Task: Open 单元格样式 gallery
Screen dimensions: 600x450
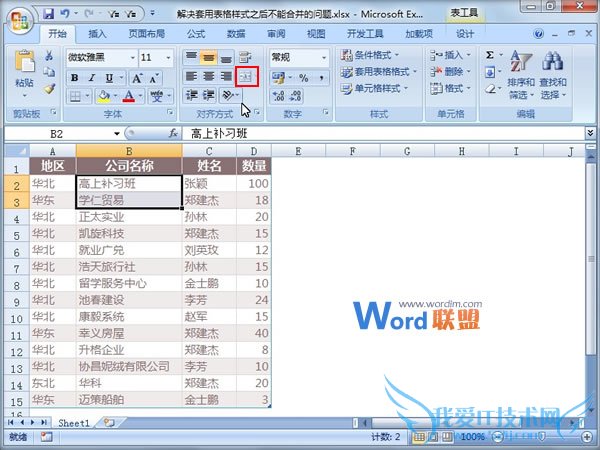Action: [x=374, y=88]
